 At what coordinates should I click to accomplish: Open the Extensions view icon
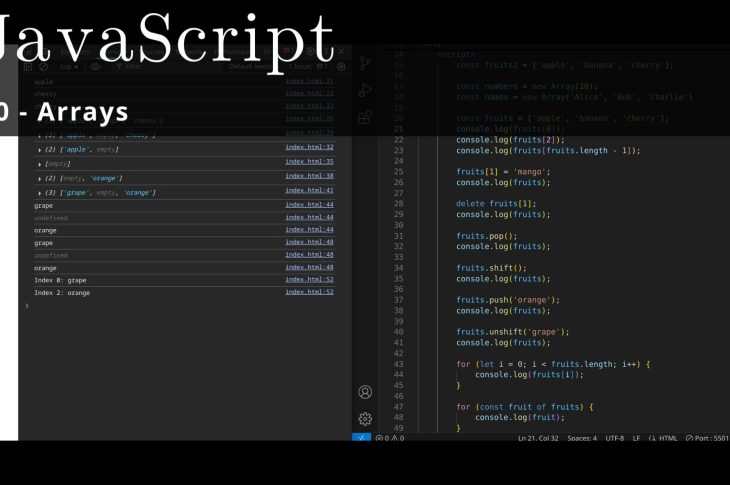point(365,117)
